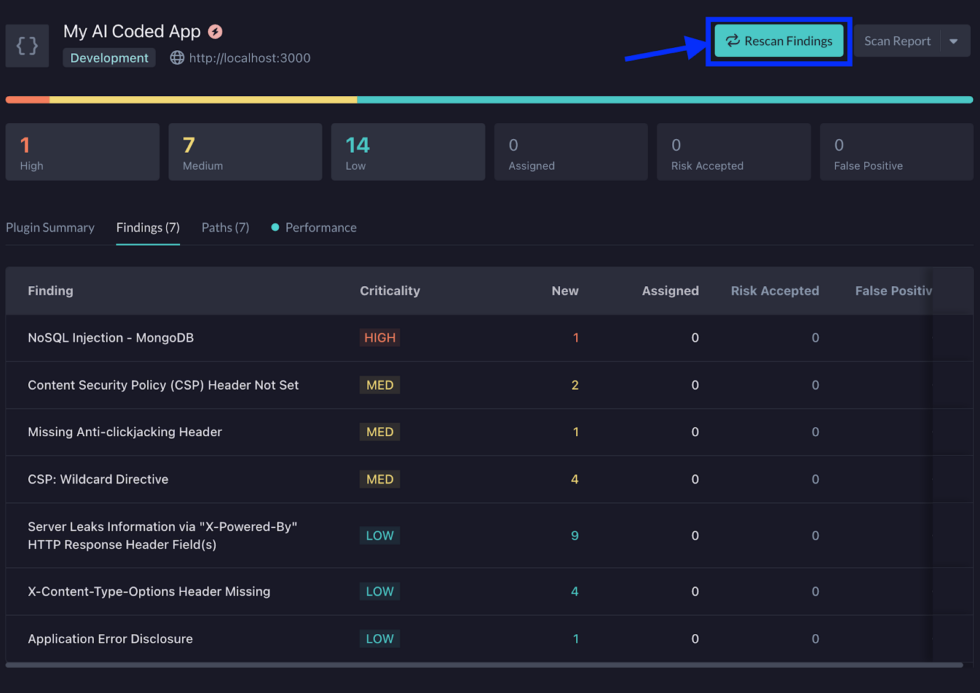
Task: Click the lightning bolt badge beside app name
Action: coord(215,32)
